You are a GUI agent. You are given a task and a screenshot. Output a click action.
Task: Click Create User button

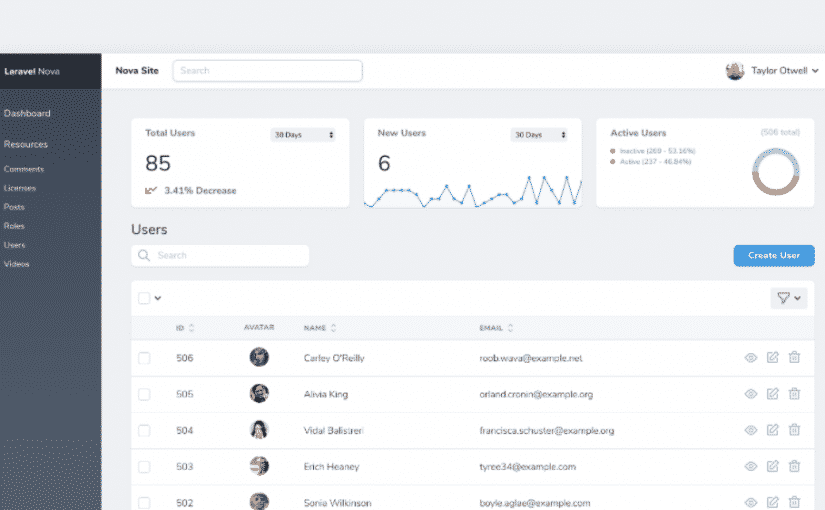774,255
